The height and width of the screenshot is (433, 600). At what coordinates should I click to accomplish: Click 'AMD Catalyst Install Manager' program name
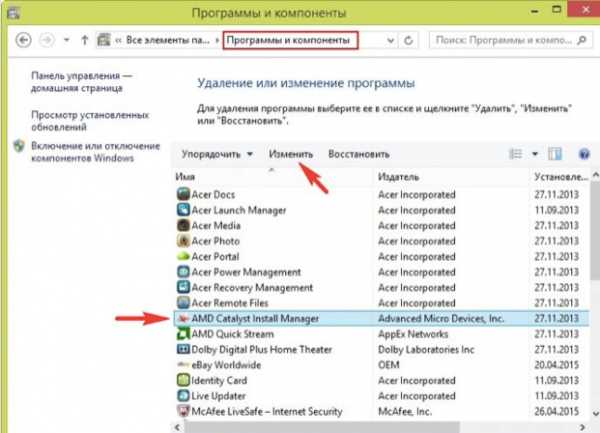[255, 318]
